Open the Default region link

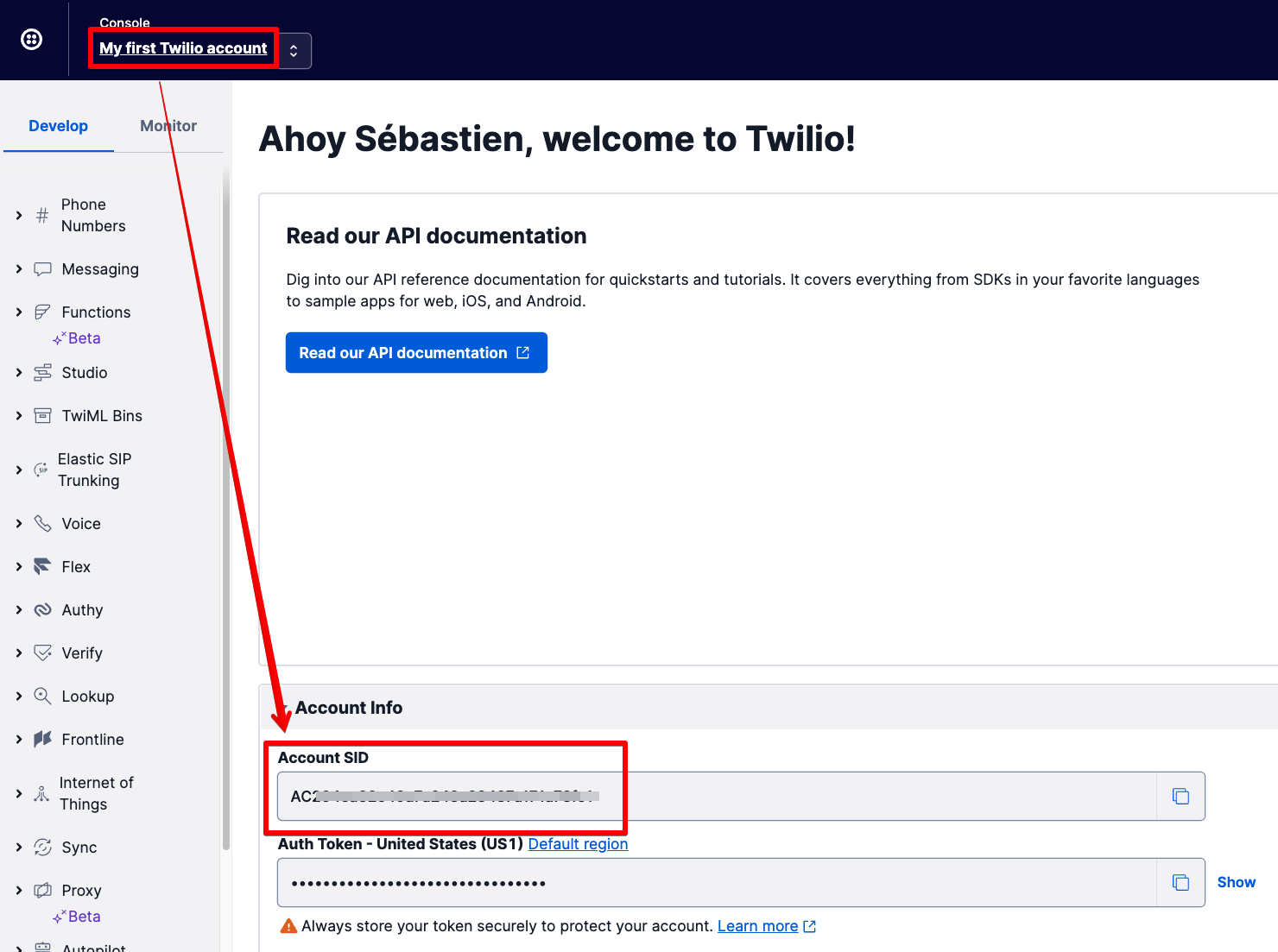(x=578, y=844)
